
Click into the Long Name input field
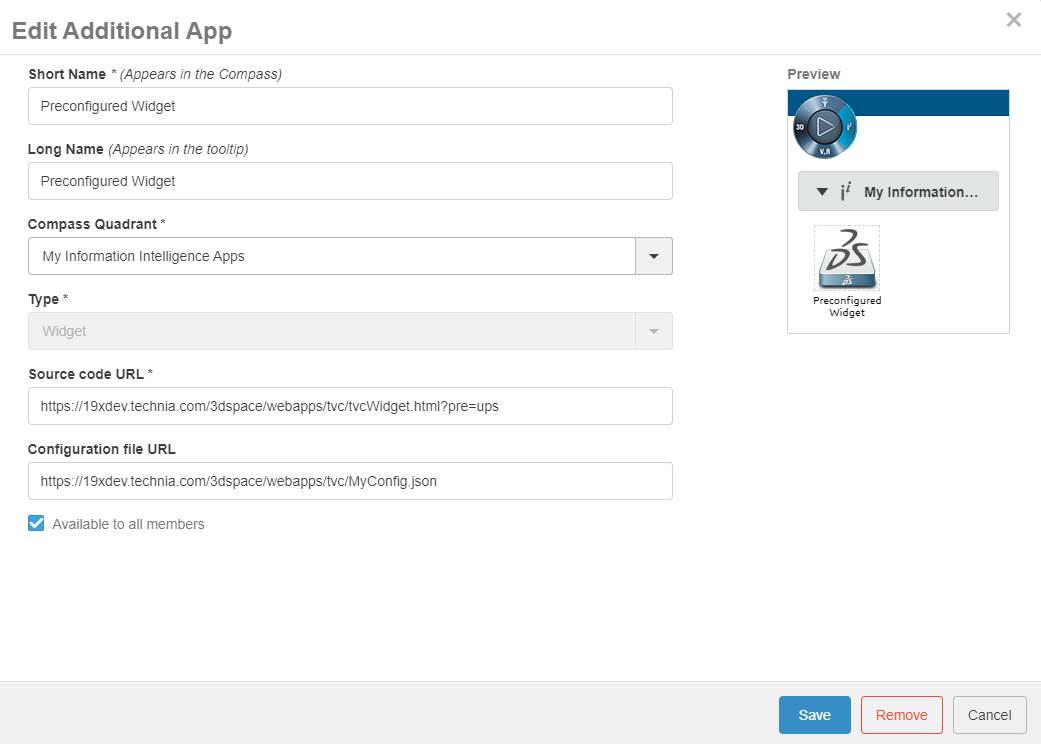coord(350,181)
